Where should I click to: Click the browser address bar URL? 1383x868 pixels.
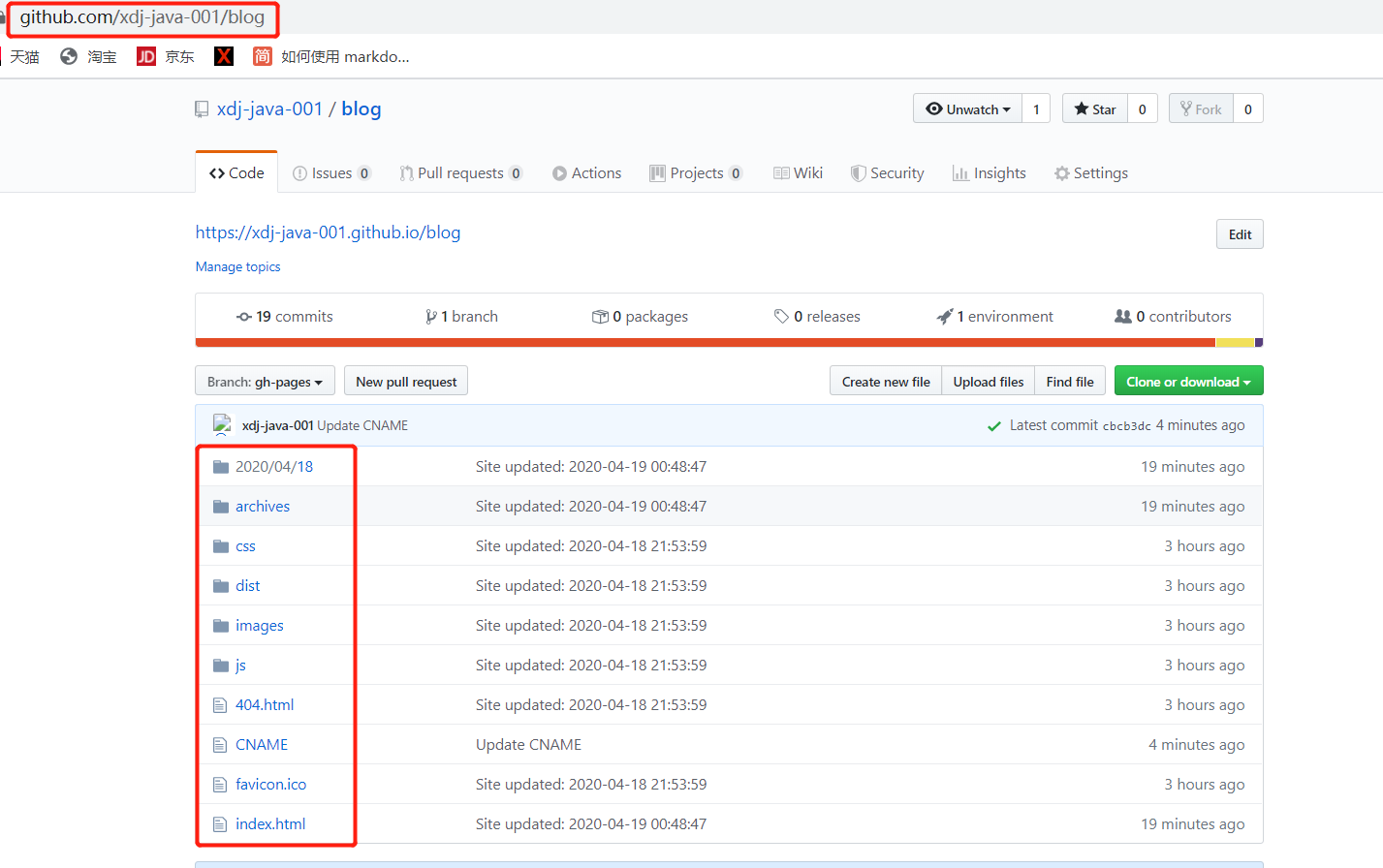[x=142, y=17]
